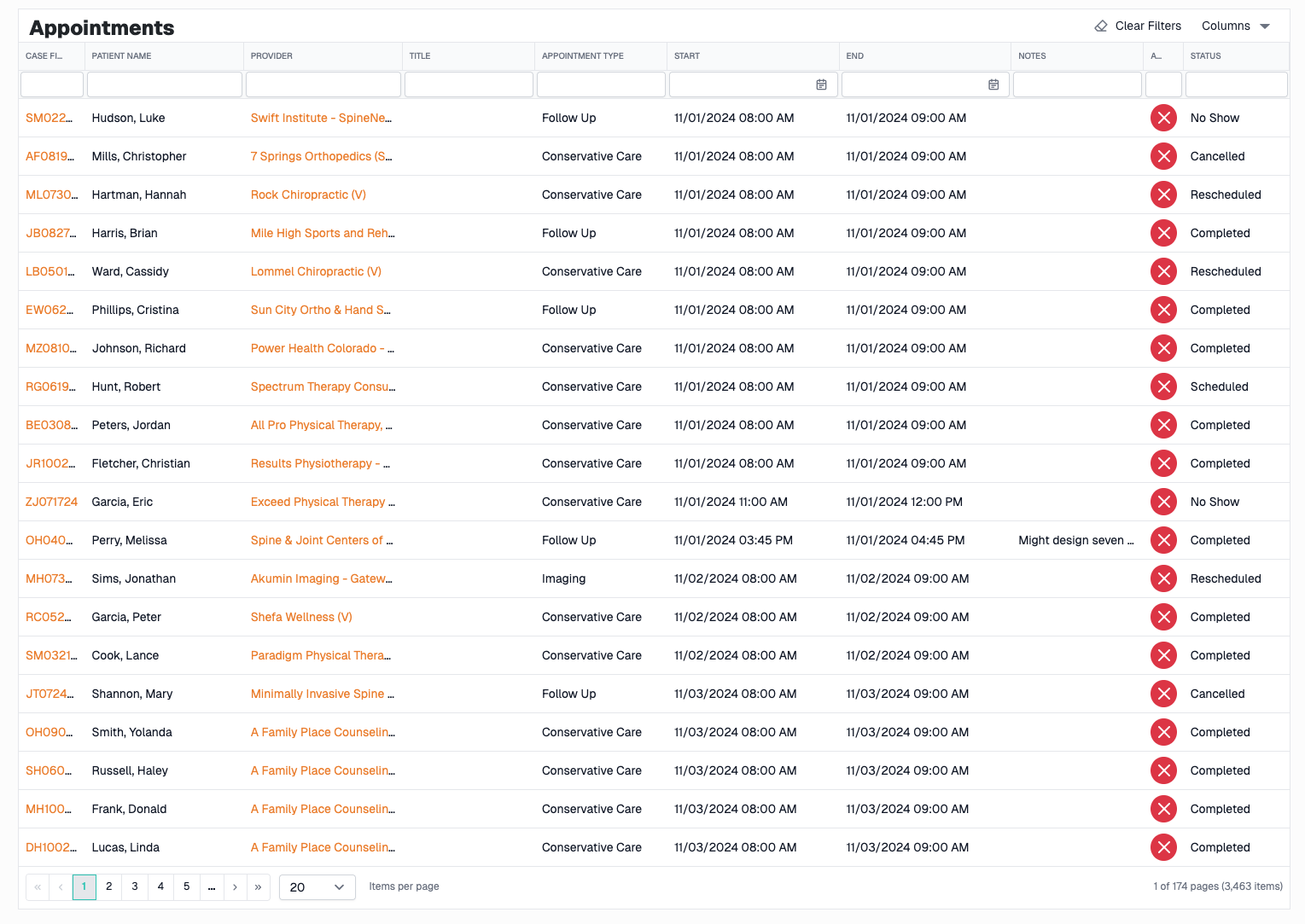
Task: Click the Notes filter input box
Action: [1077, 84]
